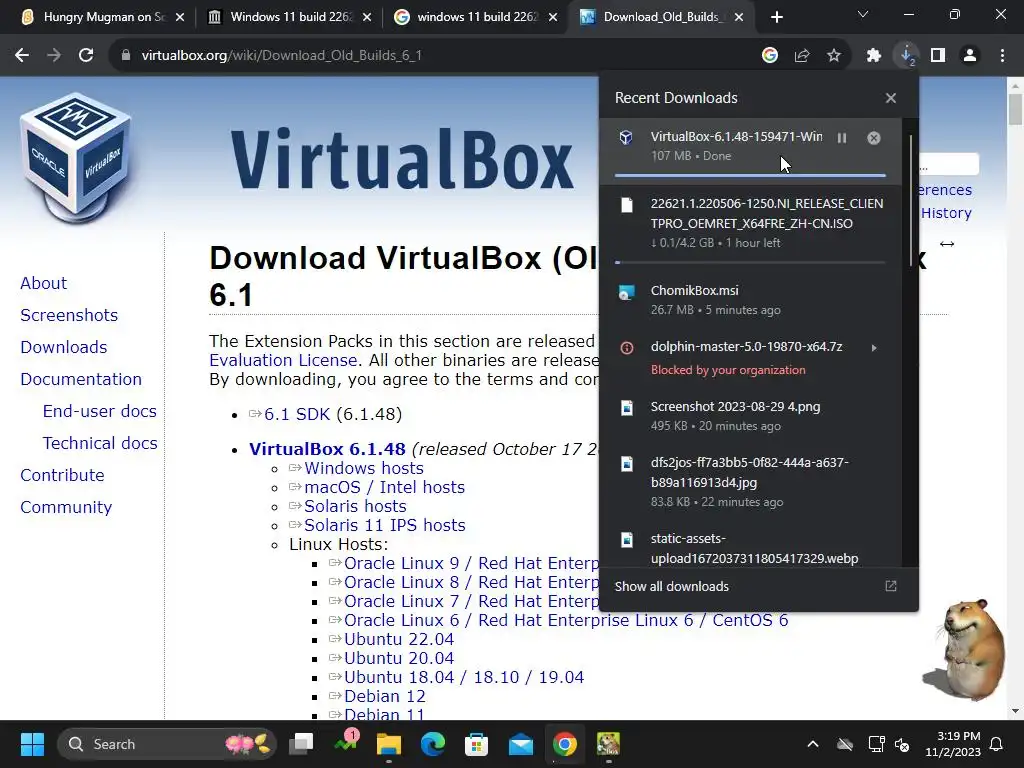Open the Extensions puzzle icon
Screen dimensions: 1024x768
874,56
